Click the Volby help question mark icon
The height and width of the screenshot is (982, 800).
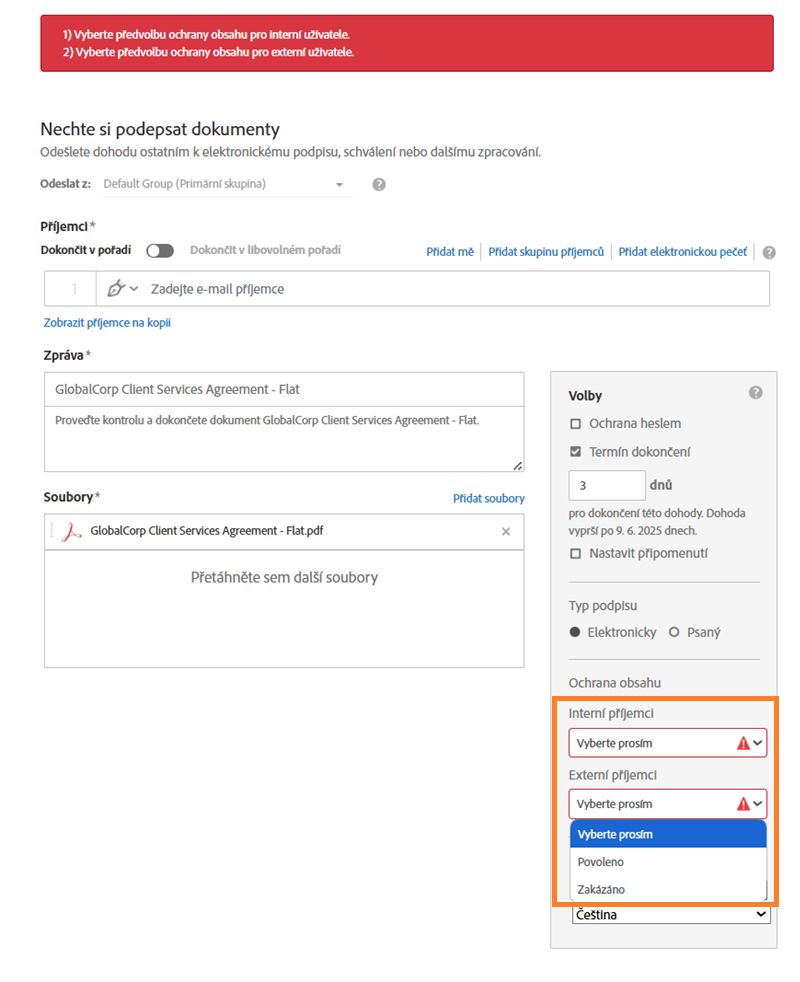pos(756,393)
